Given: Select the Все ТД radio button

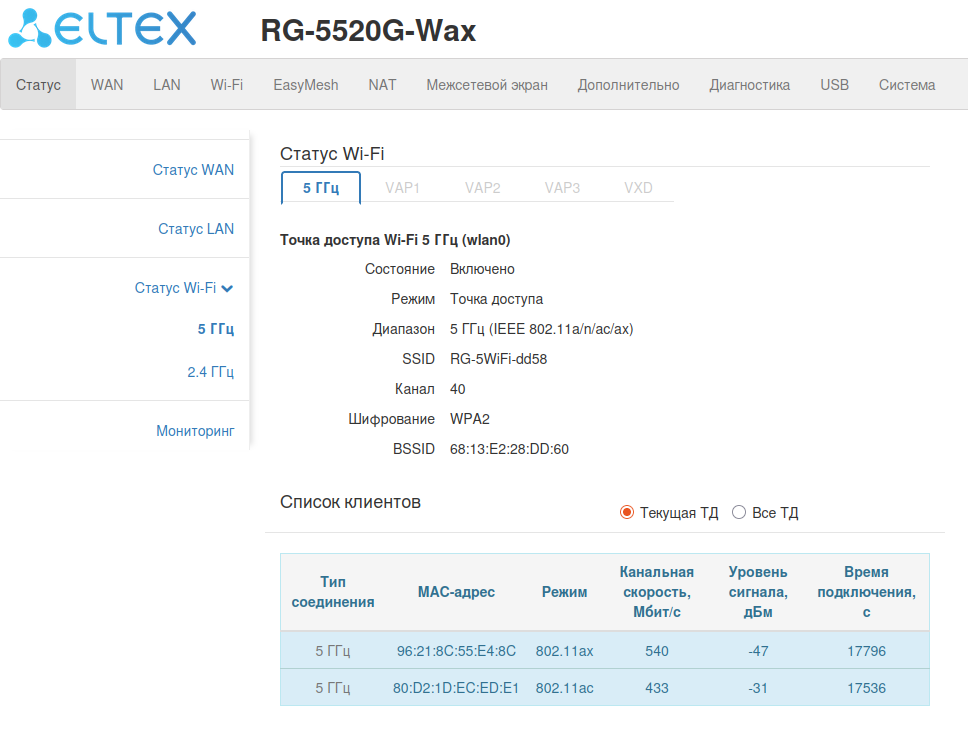Looking at the screenshot, I should click(738, 513).
